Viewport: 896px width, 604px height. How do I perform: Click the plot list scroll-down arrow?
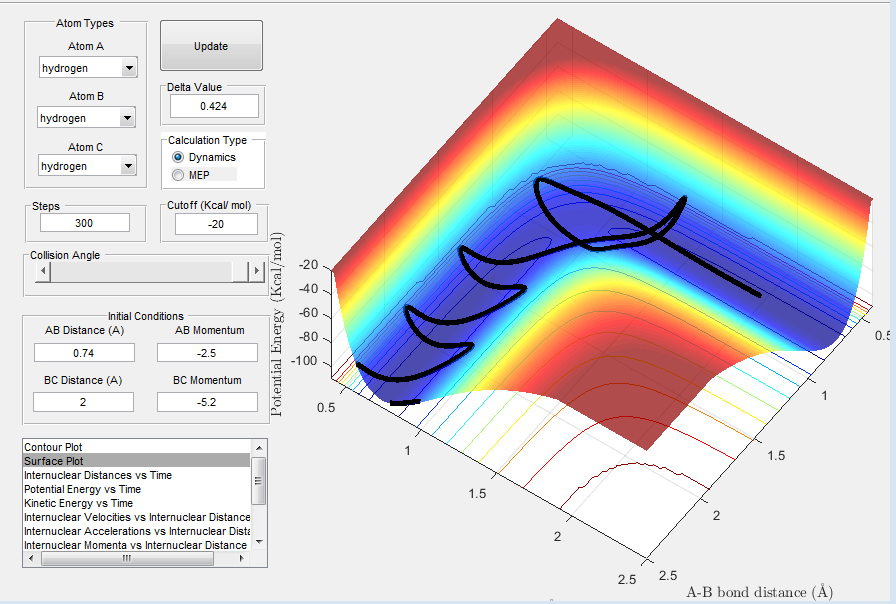259,541
